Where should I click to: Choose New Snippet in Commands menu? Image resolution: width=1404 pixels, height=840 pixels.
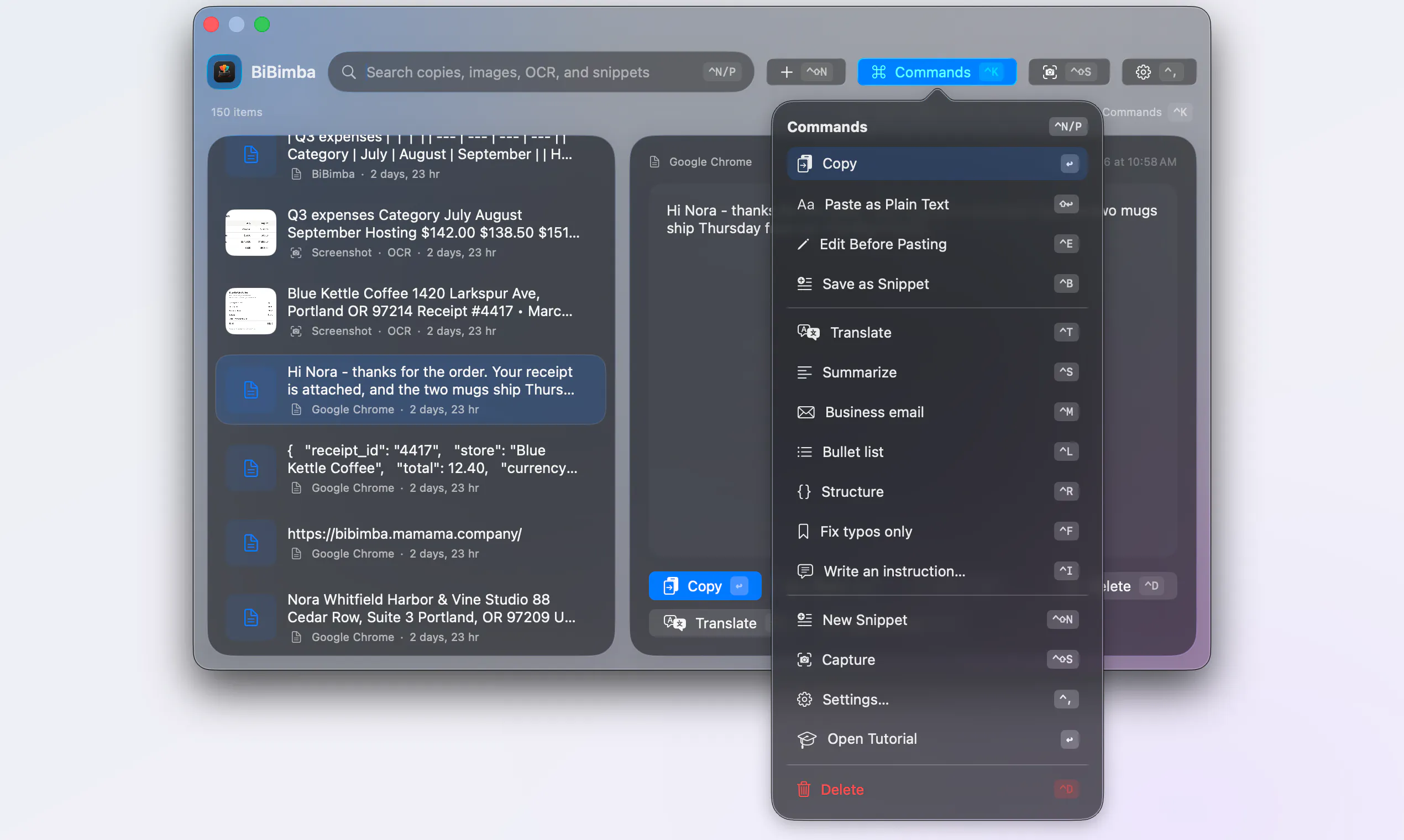[937, 620]
